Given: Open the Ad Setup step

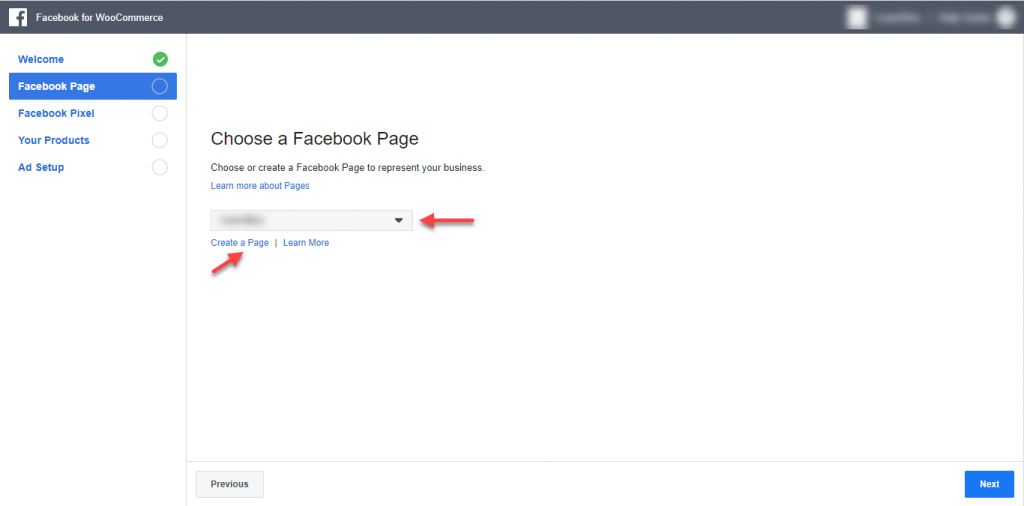Looking at the screenshot, I should click(x=41, y=167).
